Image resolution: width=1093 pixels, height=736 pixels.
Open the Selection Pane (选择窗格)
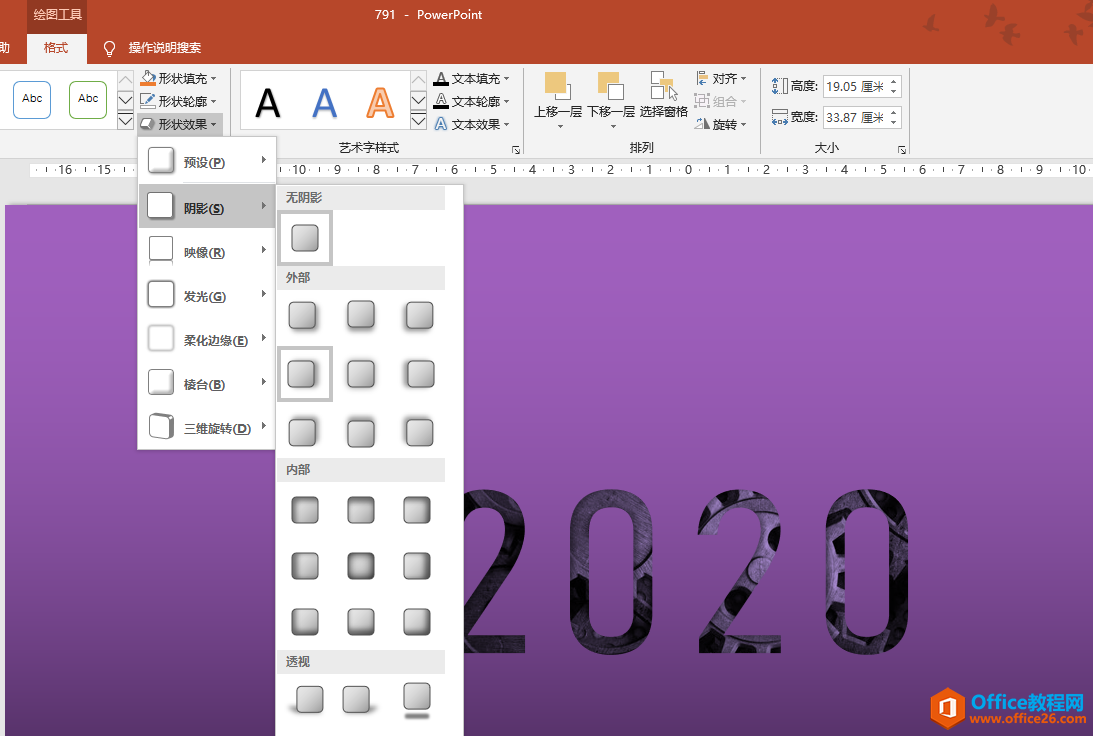663,88
